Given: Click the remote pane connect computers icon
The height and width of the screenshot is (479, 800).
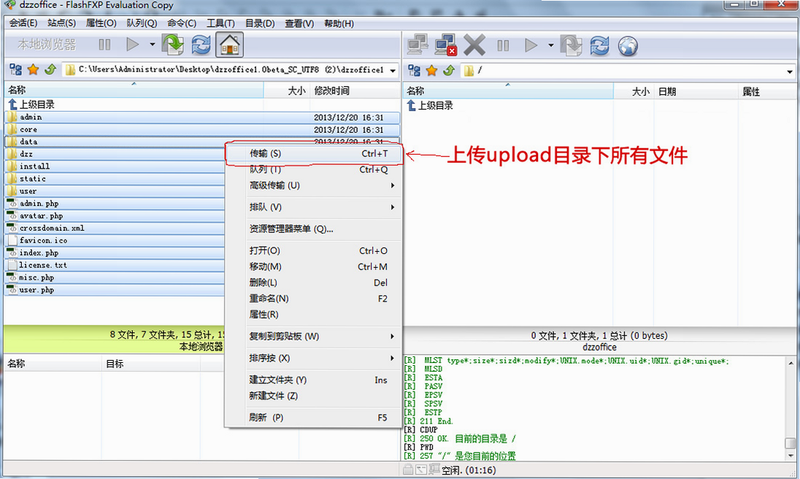Looking at the screenshot, I should 418,45.
